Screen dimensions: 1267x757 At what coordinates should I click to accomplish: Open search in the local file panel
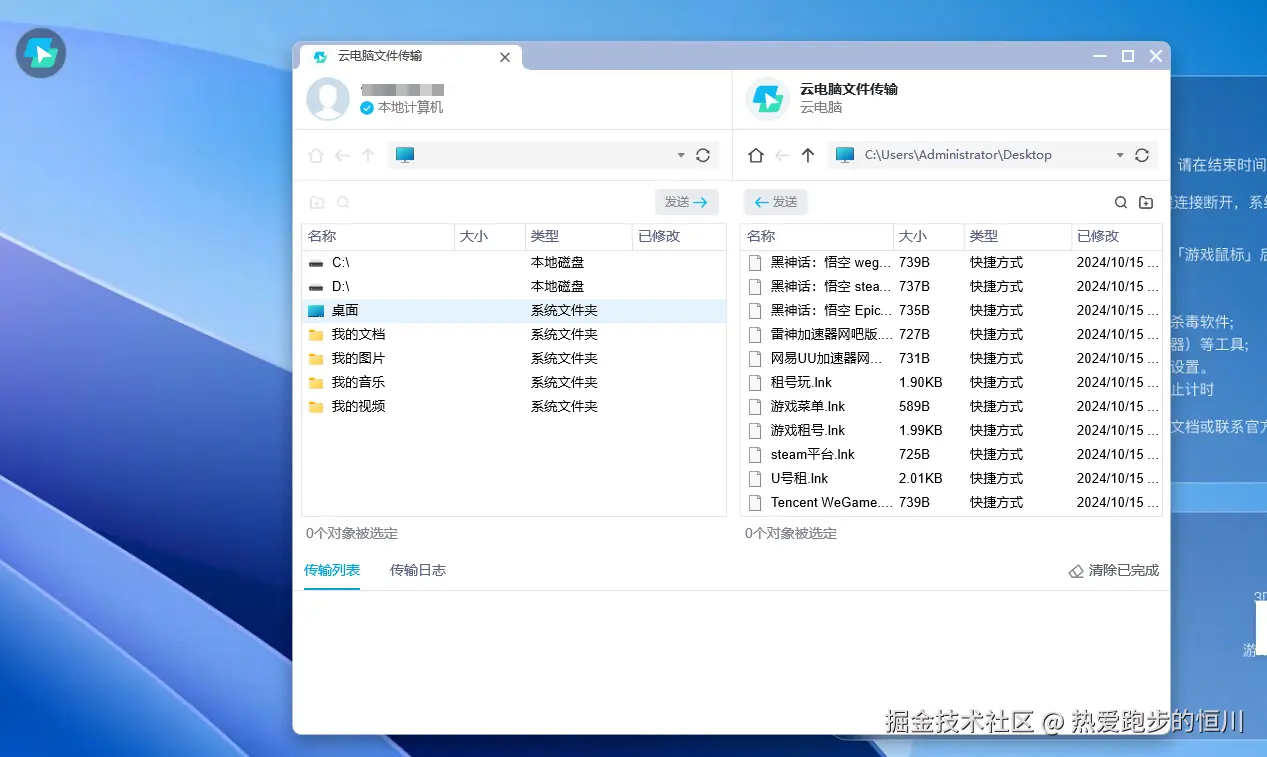pos(343,202)
